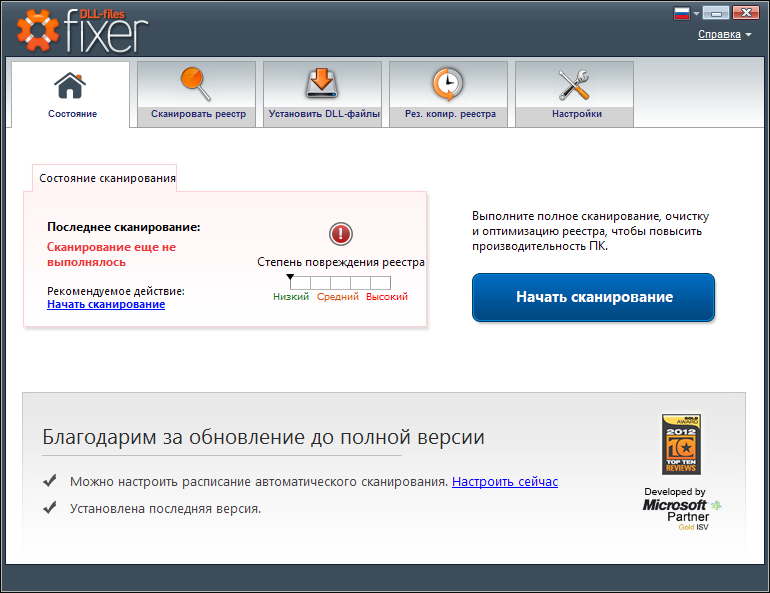
Task: Switch to Состояние tab label
Action: coord(72,114)
